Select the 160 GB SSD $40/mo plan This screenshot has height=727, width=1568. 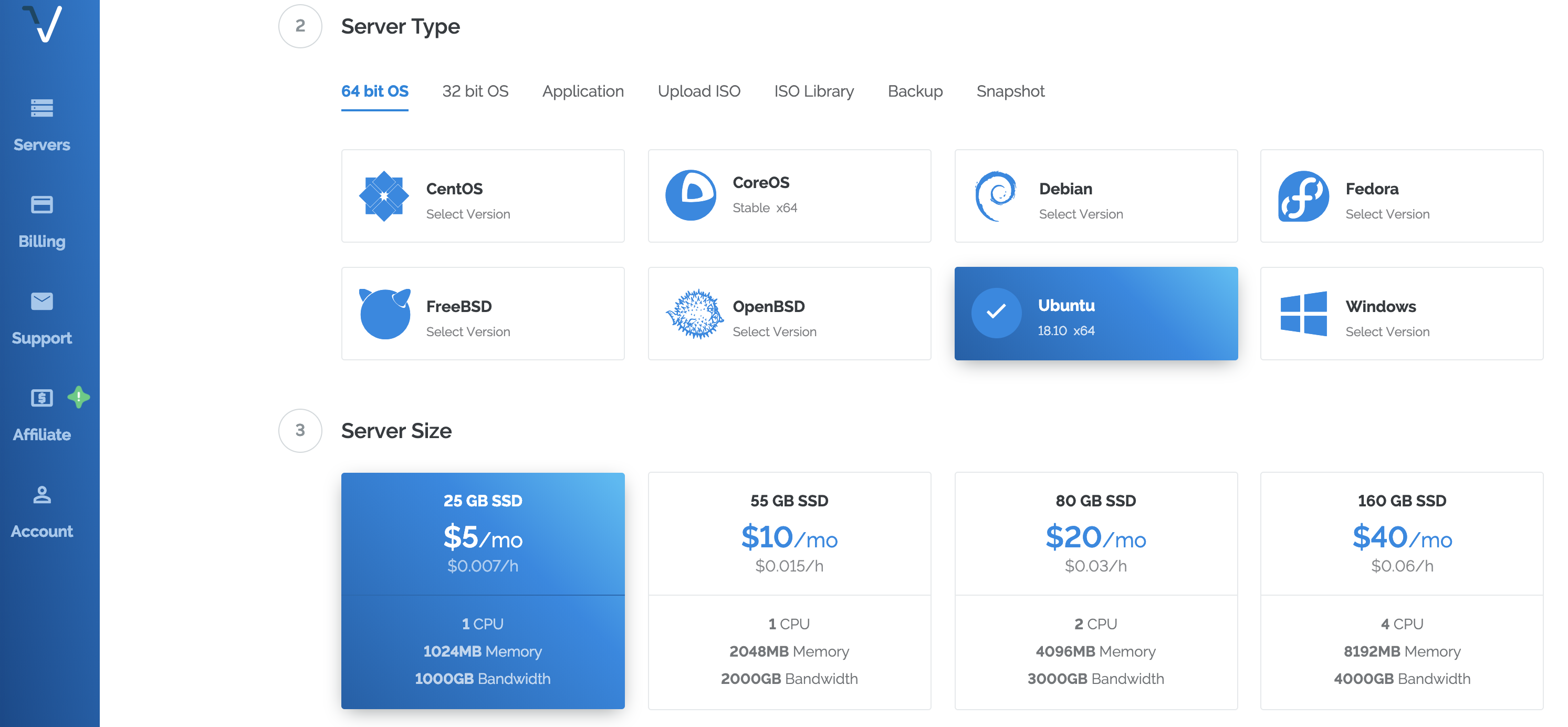tap(1402, 590)
